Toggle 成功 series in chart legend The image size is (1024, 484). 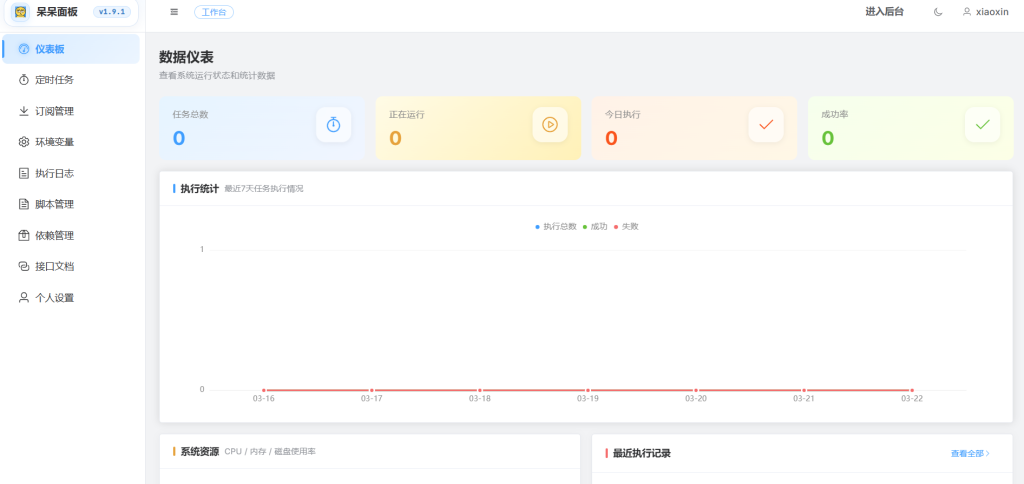pos(595,227)
